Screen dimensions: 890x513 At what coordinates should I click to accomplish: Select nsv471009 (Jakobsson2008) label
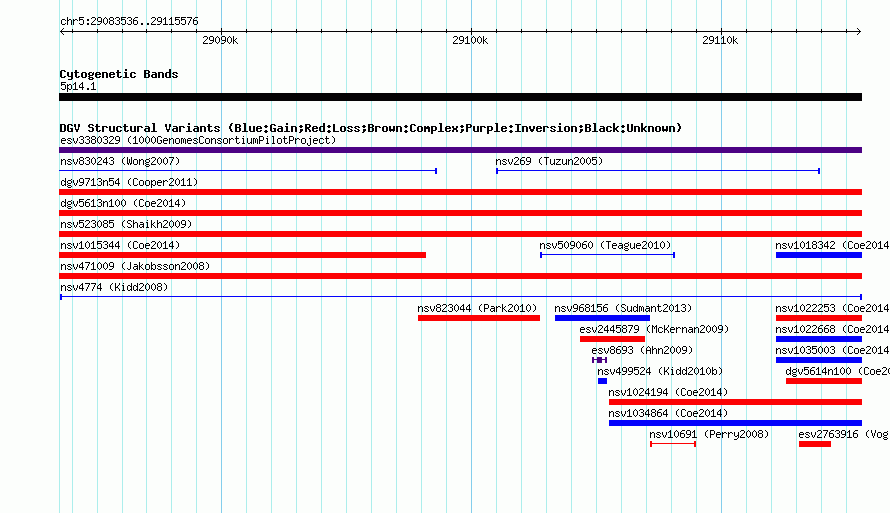point(135,266)
